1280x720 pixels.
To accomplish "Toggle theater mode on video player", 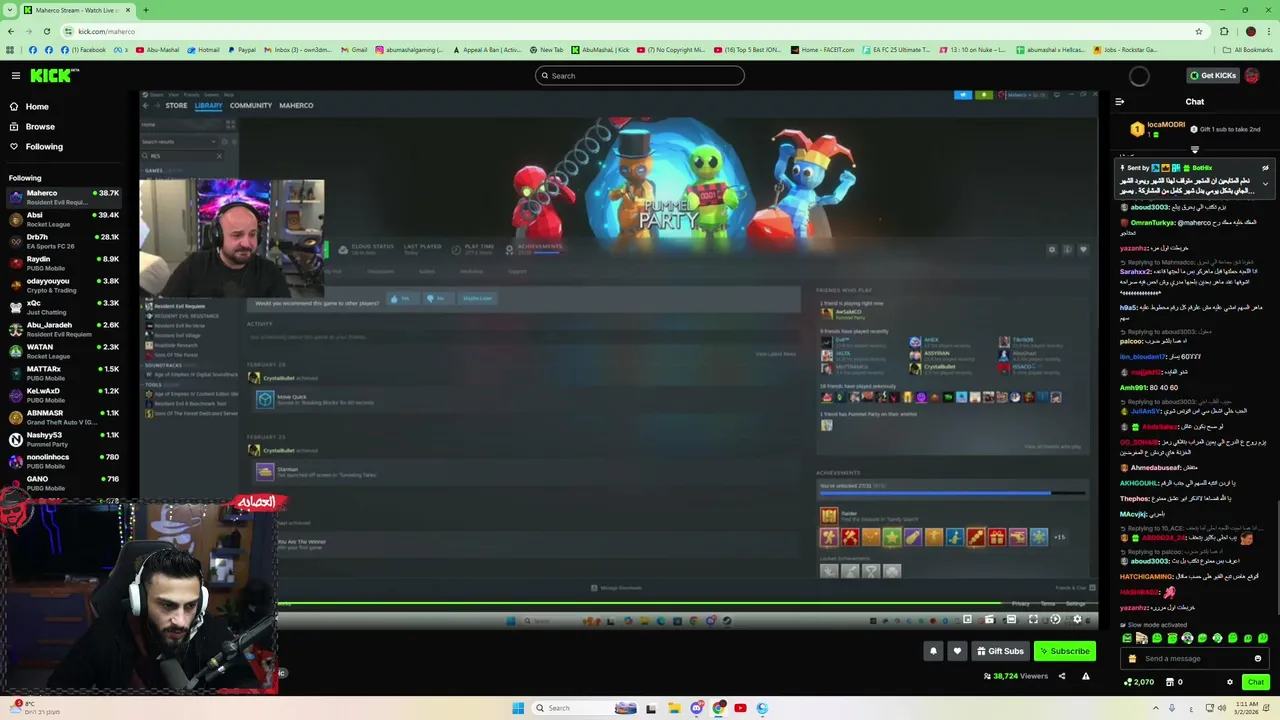I will pos(1011,620).
